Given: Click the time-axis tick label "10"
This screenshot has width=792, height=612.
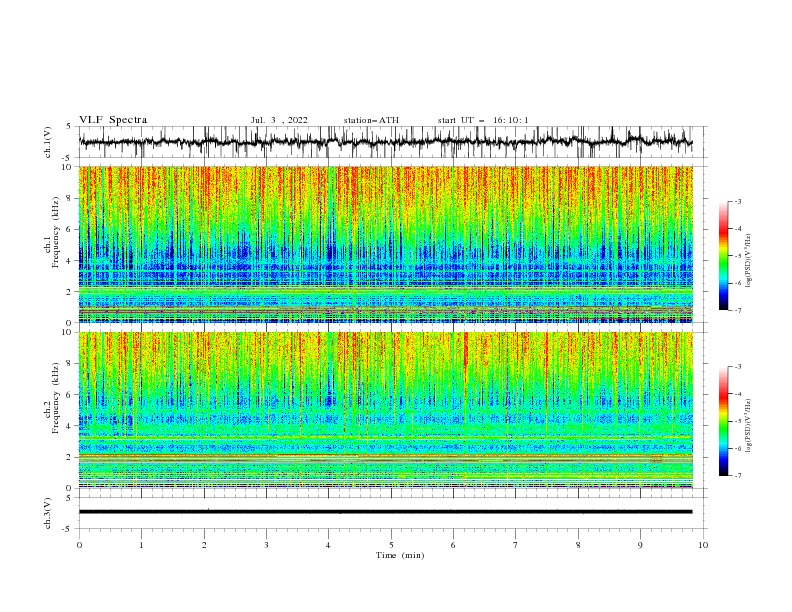Looking at the screenshot, I should [x=703, y=545].
